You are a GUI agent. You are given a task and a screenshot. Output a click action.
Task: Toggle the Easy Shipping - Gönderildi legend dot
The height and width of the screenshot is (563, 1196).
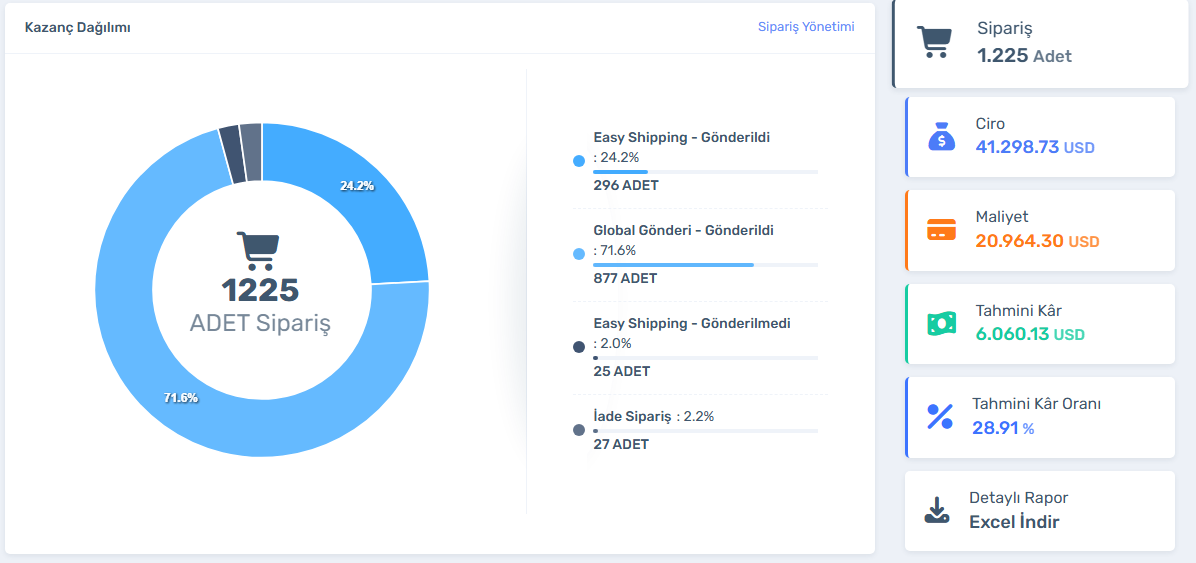coord(578,161)
